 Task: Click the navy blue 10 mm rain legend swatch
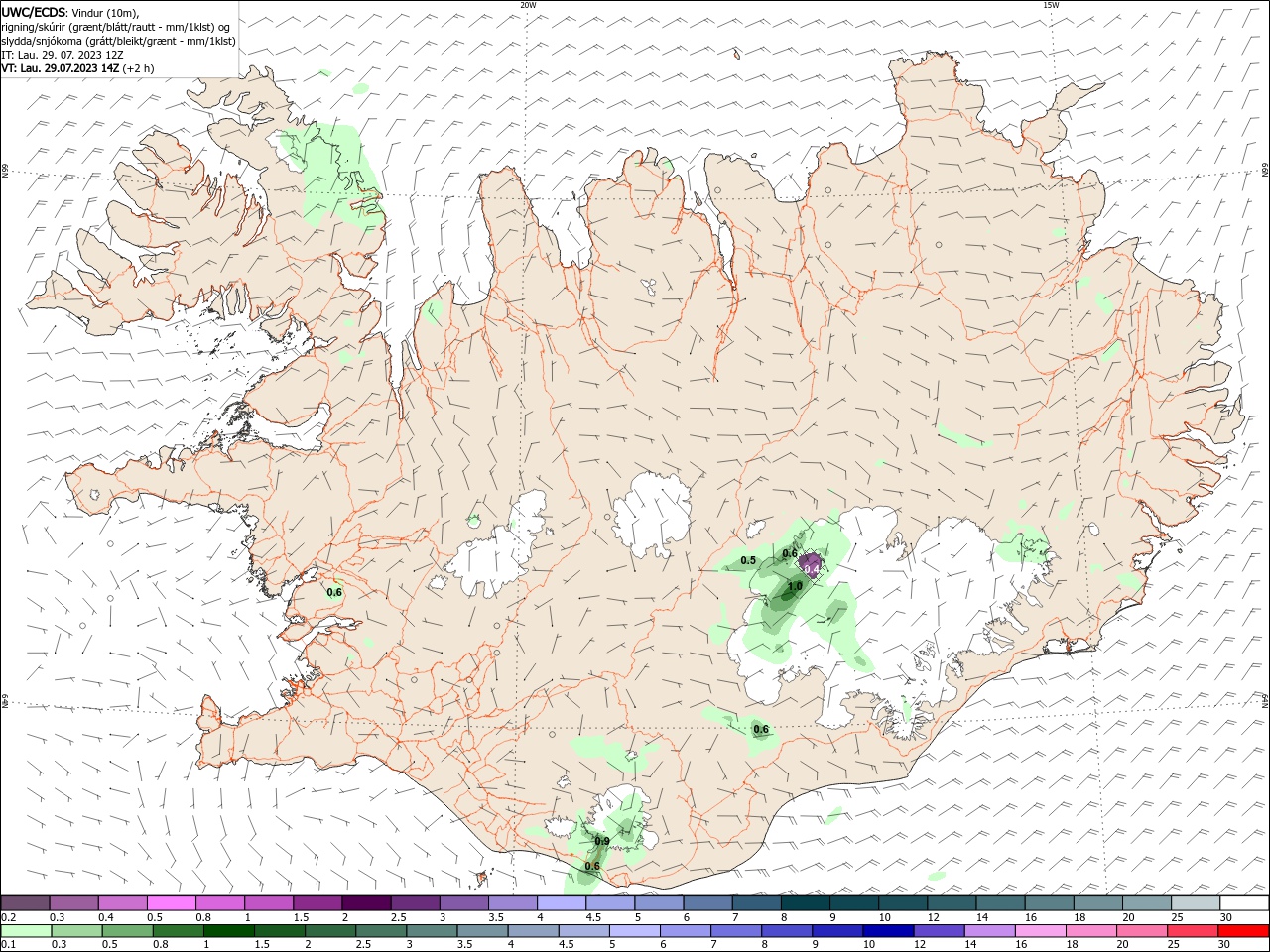(x=887, y=931)
